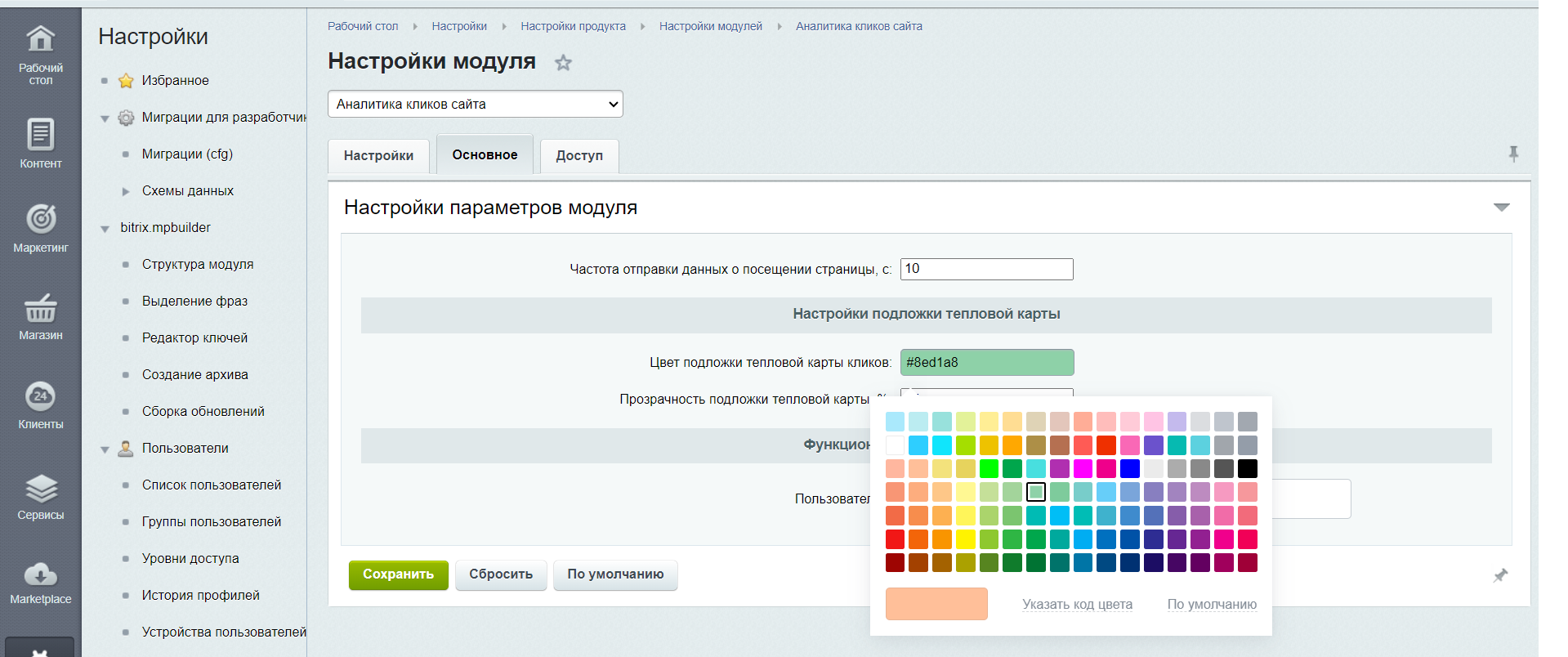The image size is (1568, 657).
Task: Open the Маркетинг sidebar section
Action: (x=40, y=228)
